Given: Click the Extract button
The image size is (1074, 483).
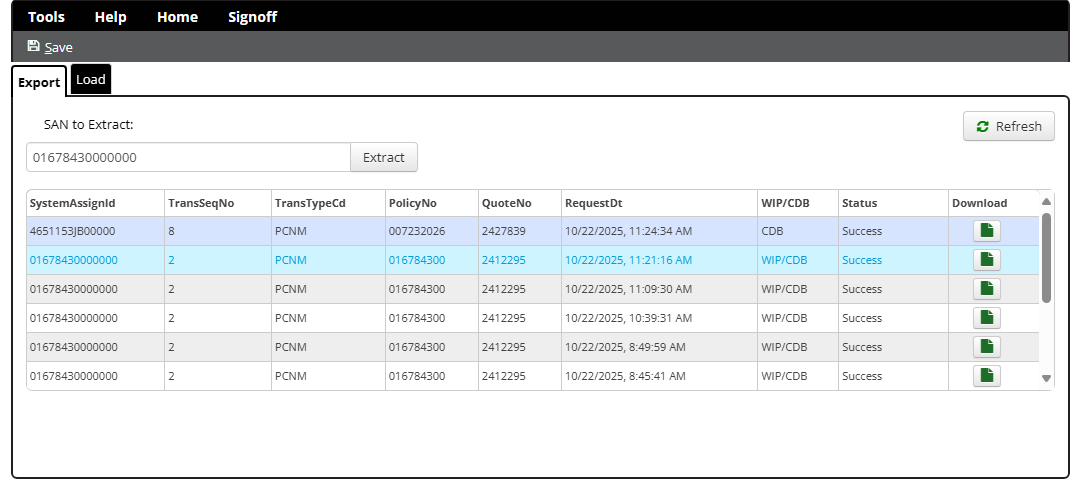Looking at the screenshot, I should [383, 157].
